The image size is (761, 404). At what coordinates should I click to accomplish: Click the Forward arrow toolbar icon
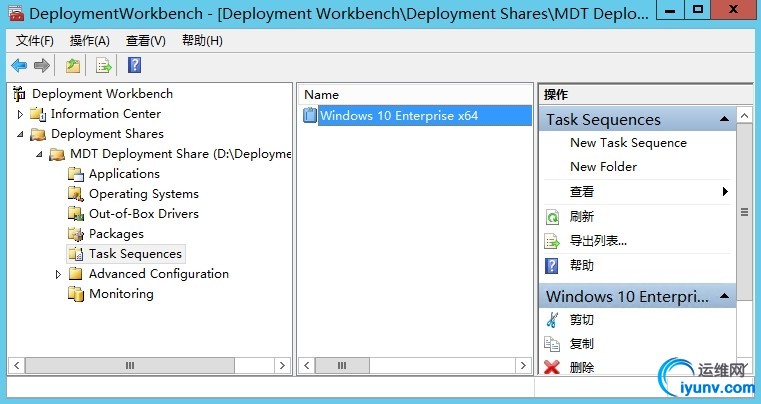42,65
